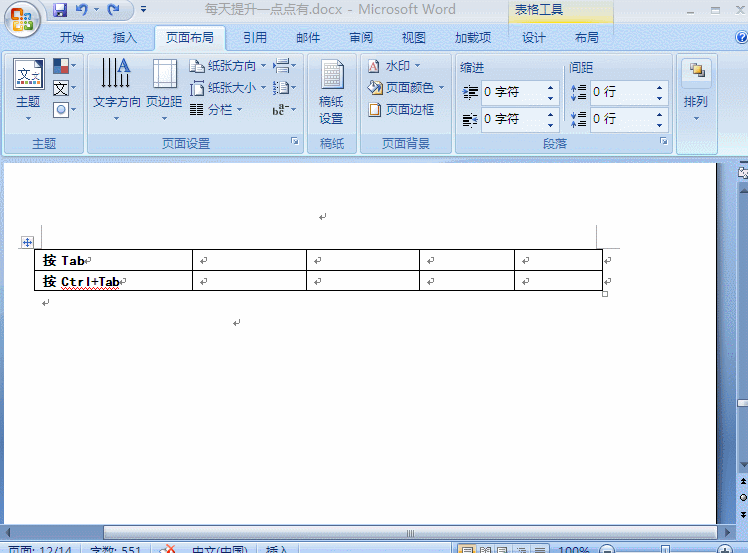The image size is (748, 553).
Task: Switch to the 引用 tab
Action: pos(255,38)
